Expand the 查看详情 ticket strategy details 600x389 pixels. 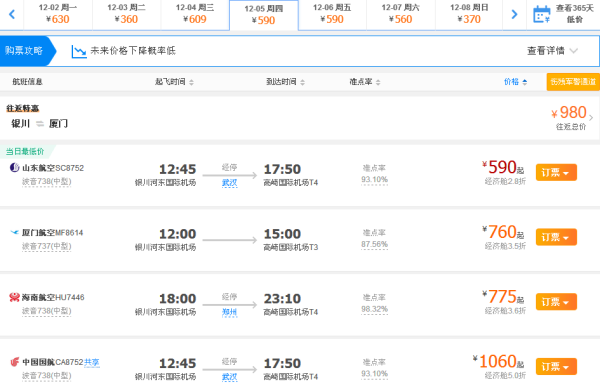point(552,50)
